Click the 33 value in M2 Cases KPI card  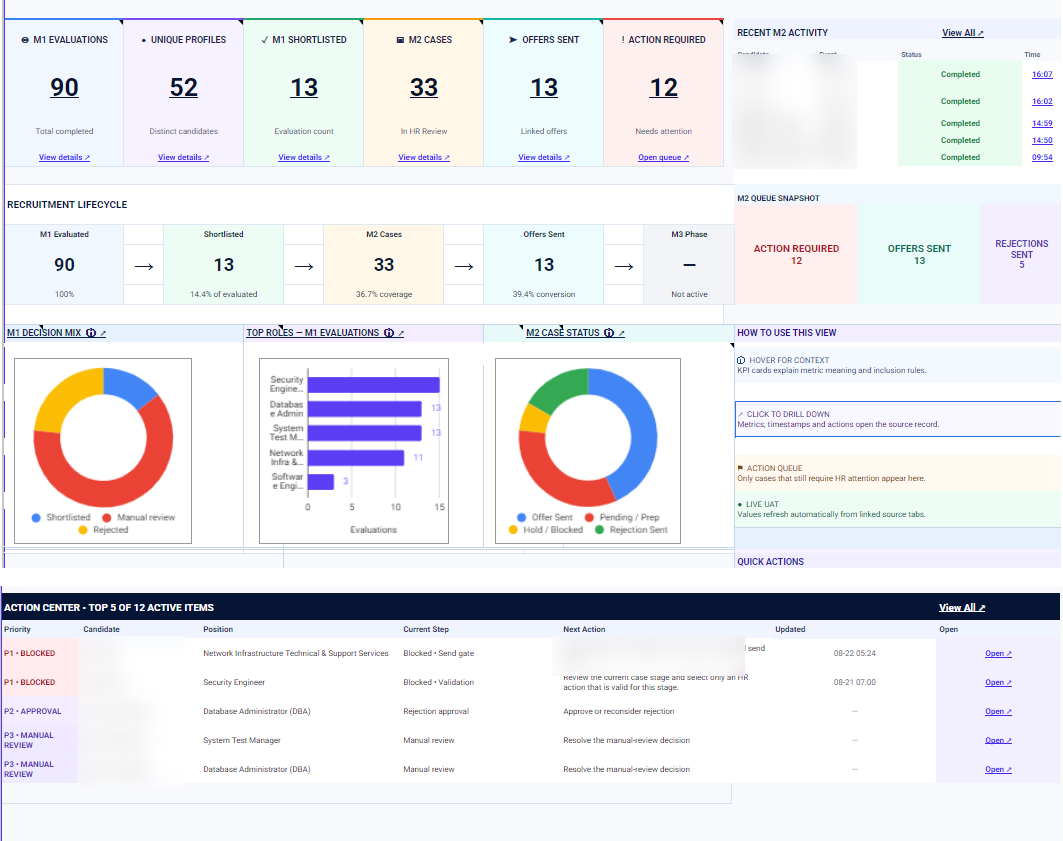pyautogui.click(x=424, y=87)
